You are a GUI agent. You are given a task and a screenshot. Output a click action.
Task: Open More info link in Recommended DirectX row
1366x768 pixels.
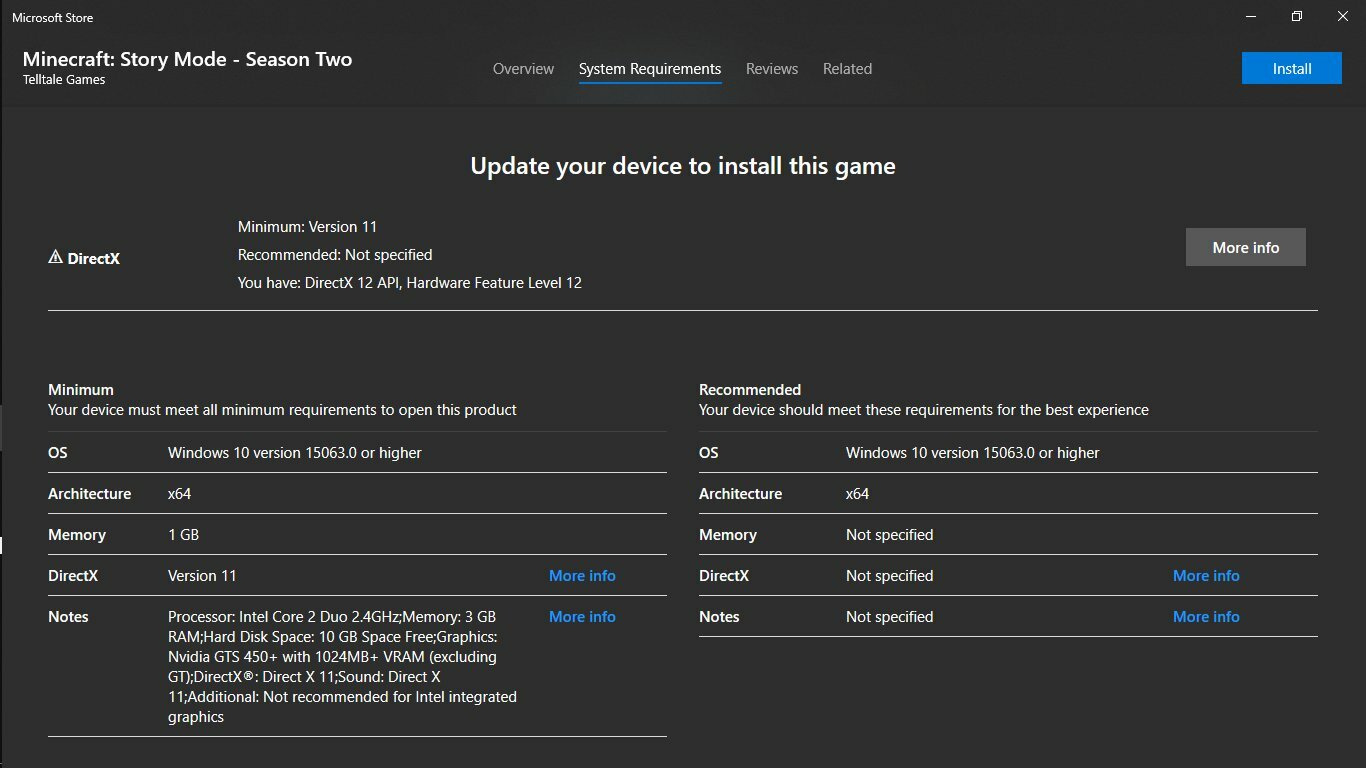(x=1206, y=576)
